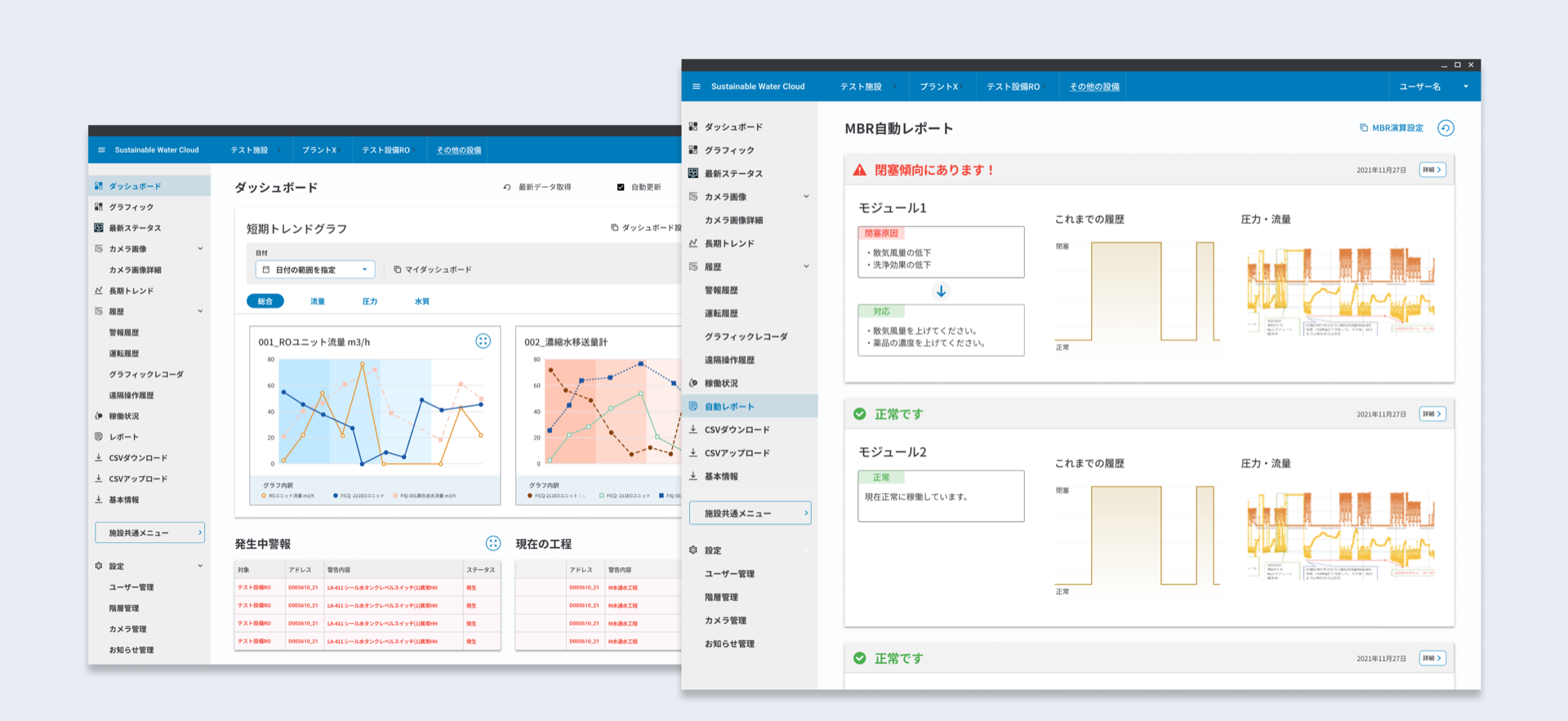
Task: Click the move icon on 001_ROユニット流量 chart
Action: pos(483,341)
